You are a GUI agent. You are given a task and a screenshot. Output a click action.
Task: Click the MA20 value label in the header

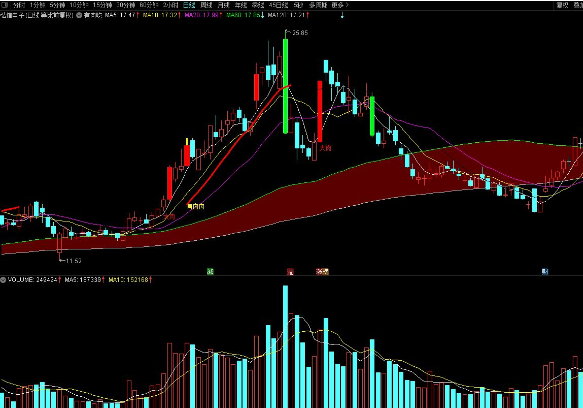click(203, 15)
